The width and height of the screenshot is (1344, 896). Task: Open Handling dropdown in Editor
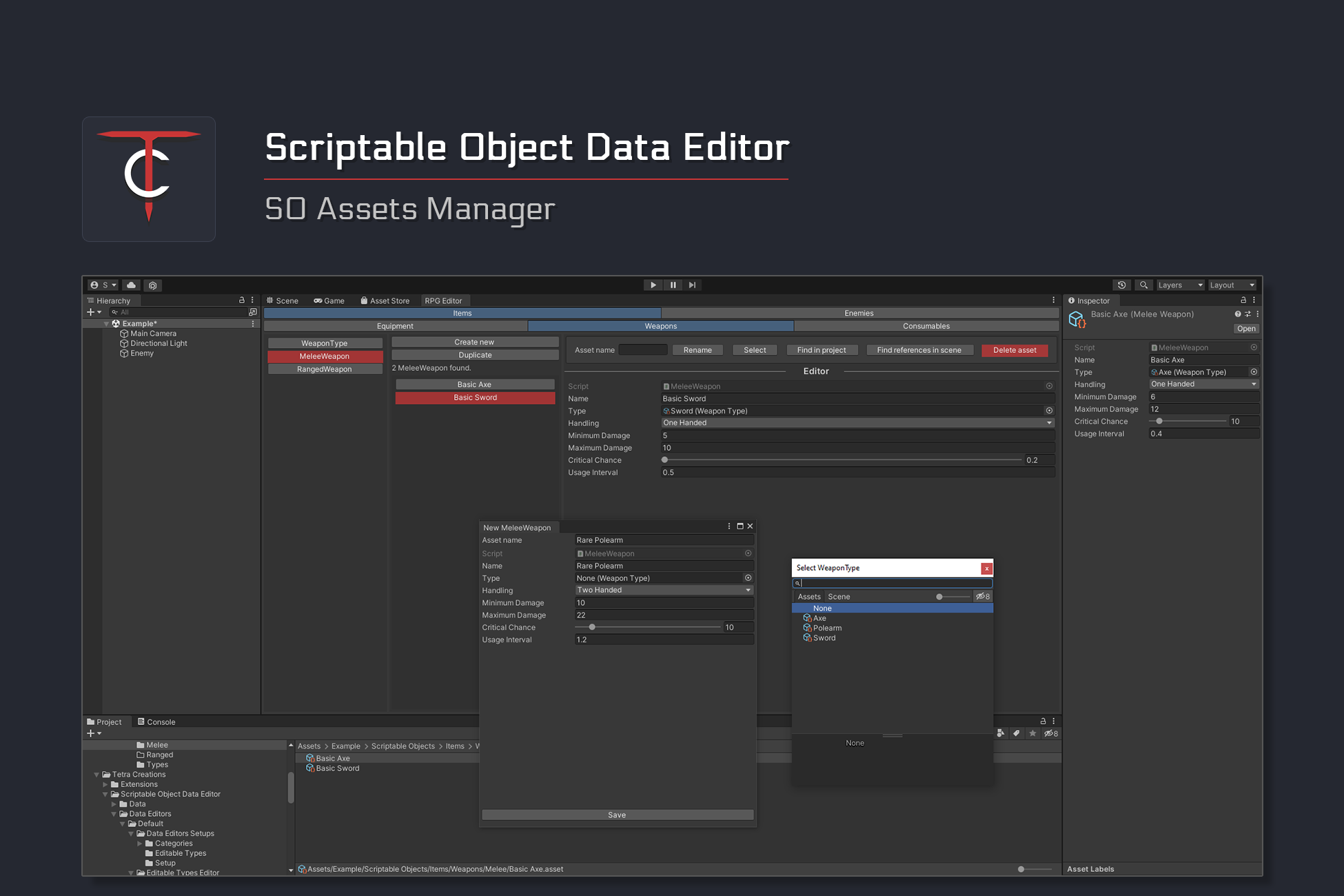point(858,423)
